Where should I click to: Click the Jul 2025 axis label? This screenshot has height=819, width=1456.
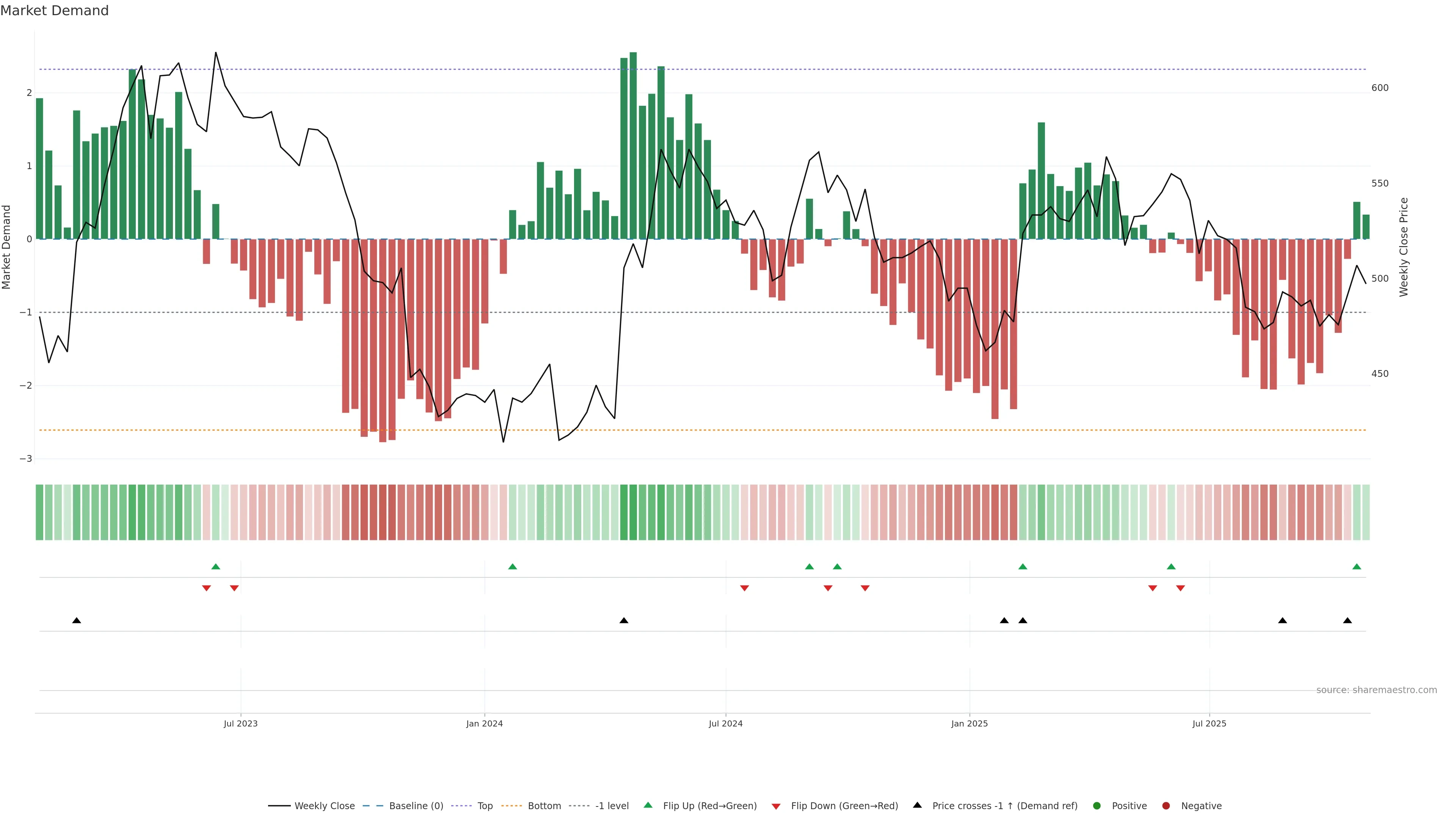1209,723
